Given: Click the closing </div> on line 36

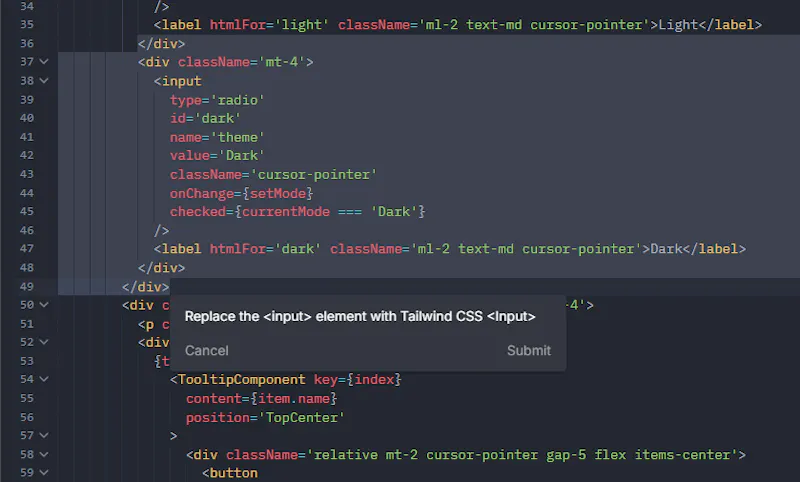Looking at the screenshot, I should (161, 43).
